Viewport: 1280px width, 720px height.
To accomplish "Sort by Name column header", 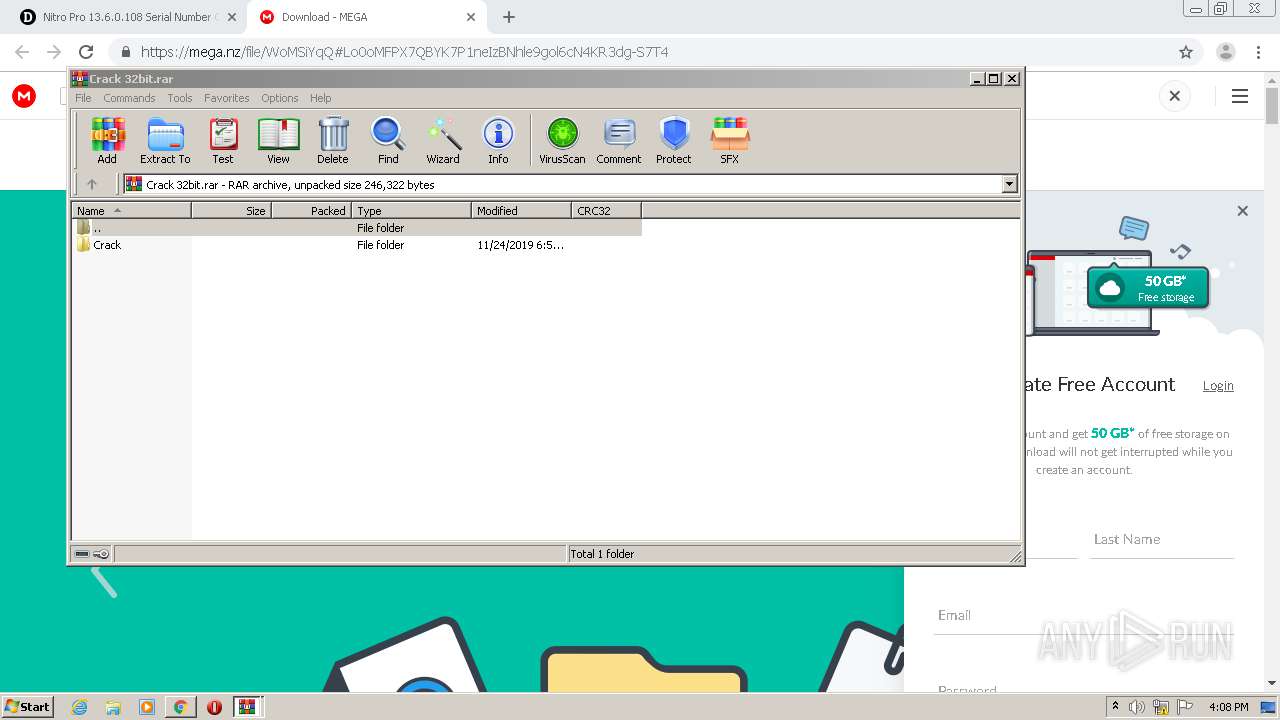I will (131, 210).
